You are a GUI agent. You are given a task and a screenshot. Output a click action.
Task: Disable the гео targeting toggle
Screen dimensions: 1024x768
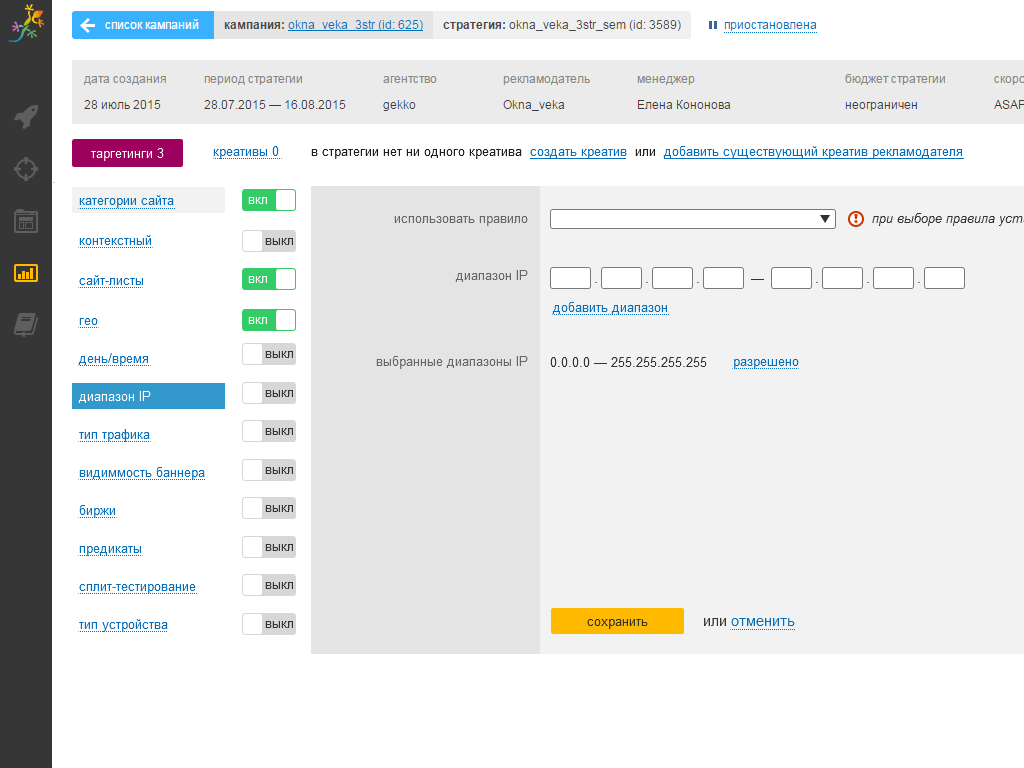point(269,320)
